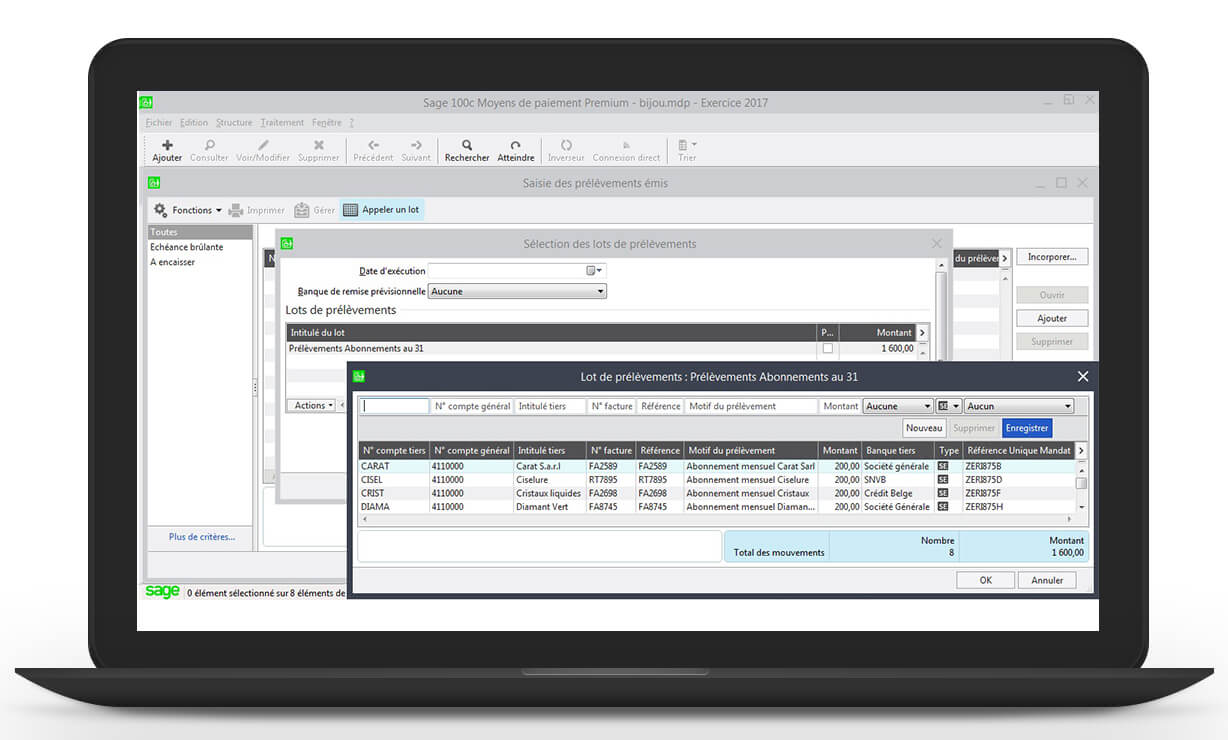Open the Trier sort toolbar icon
The width and height of the screenshot is (1228, 740).
(686, 145)
